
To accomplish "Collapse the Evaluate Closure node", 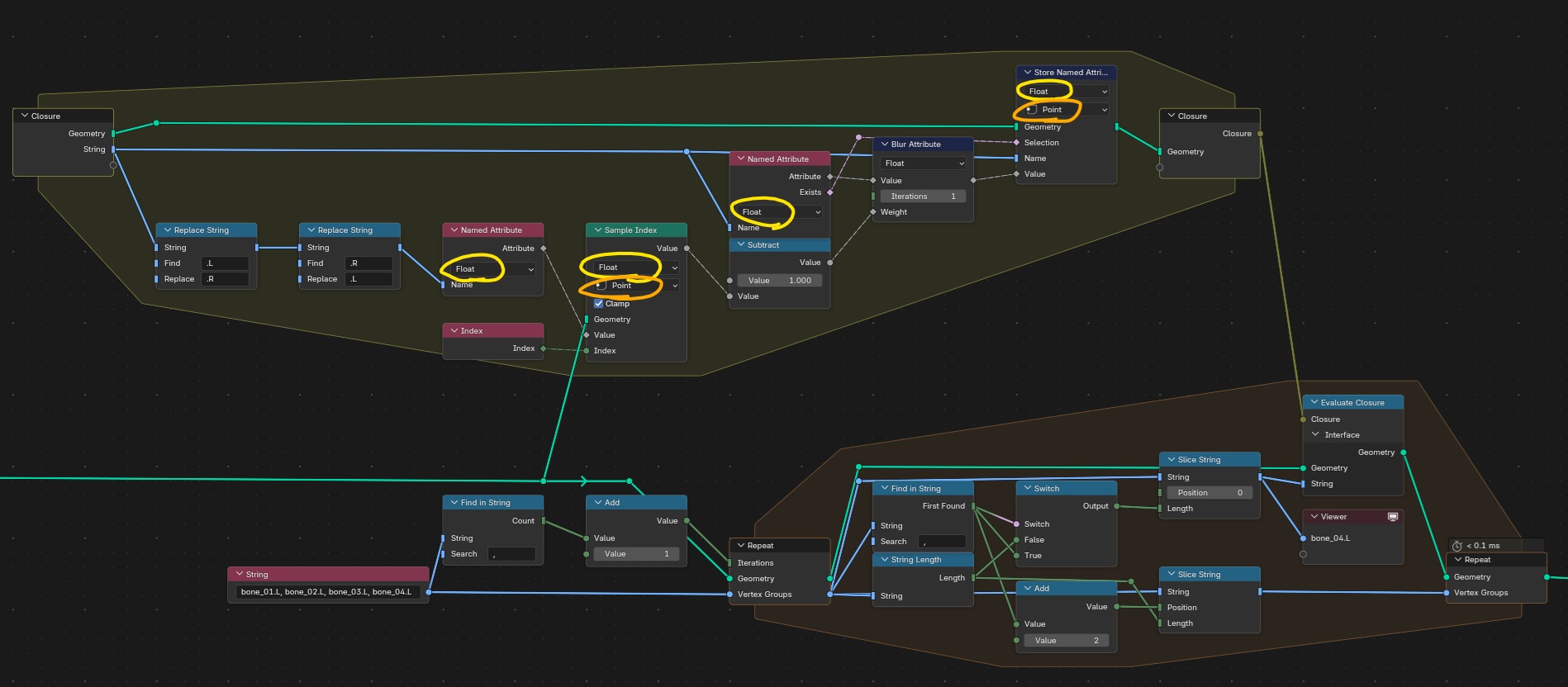I will [x=1314, y=403].
